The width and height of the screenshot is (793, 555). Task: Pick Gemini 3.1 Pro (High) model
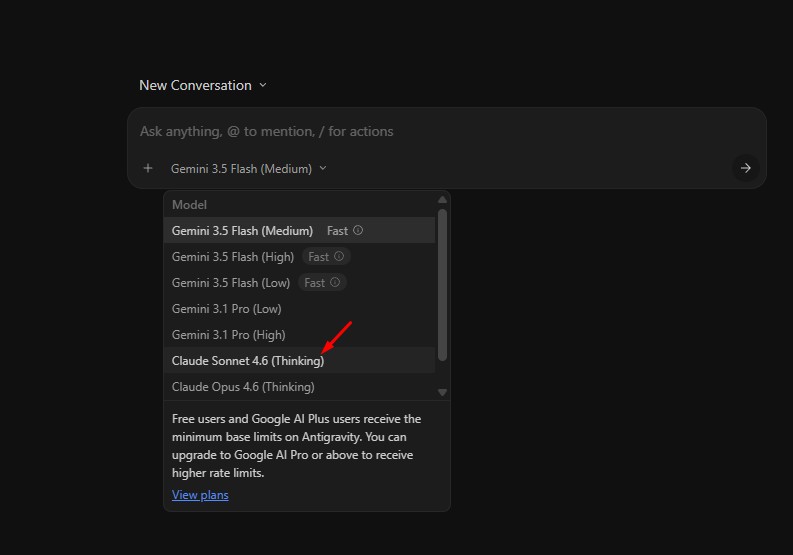pos(299,334)
